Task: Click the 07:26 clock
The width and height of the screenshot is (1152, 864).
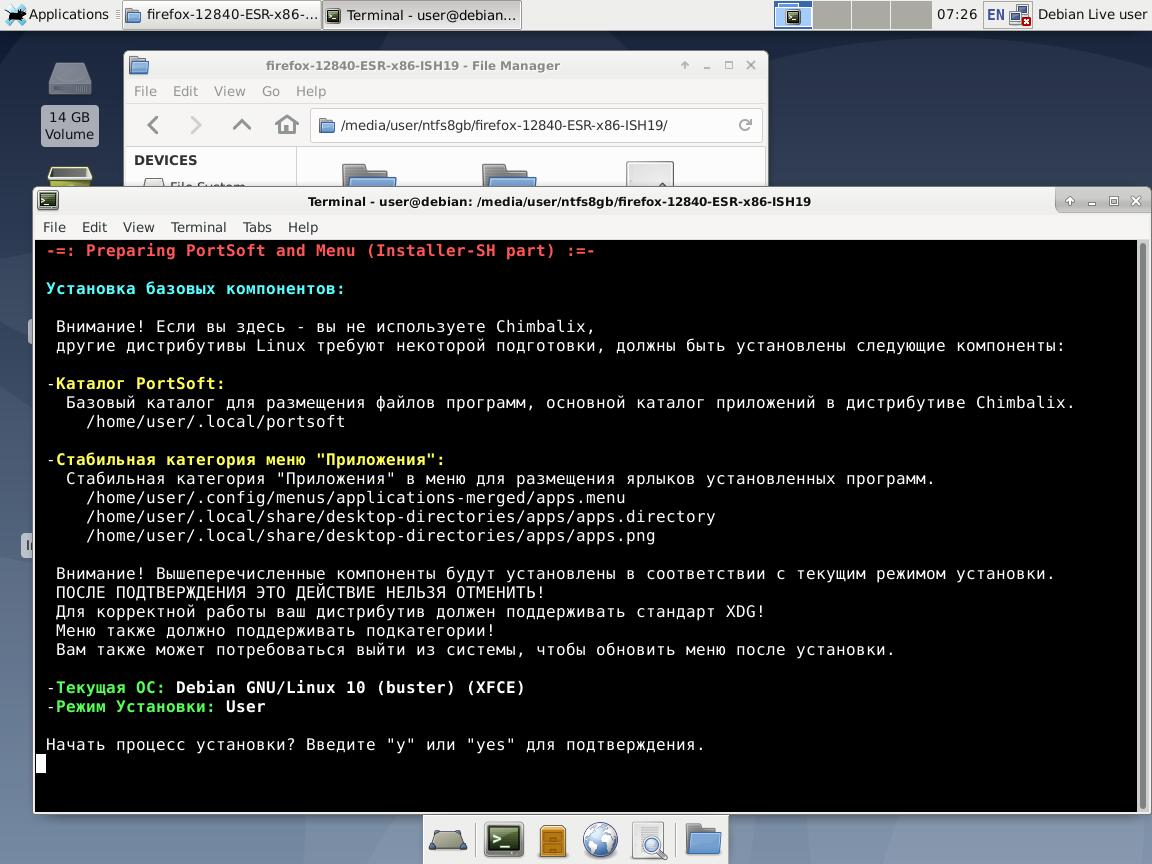Action: pos(957,15)
